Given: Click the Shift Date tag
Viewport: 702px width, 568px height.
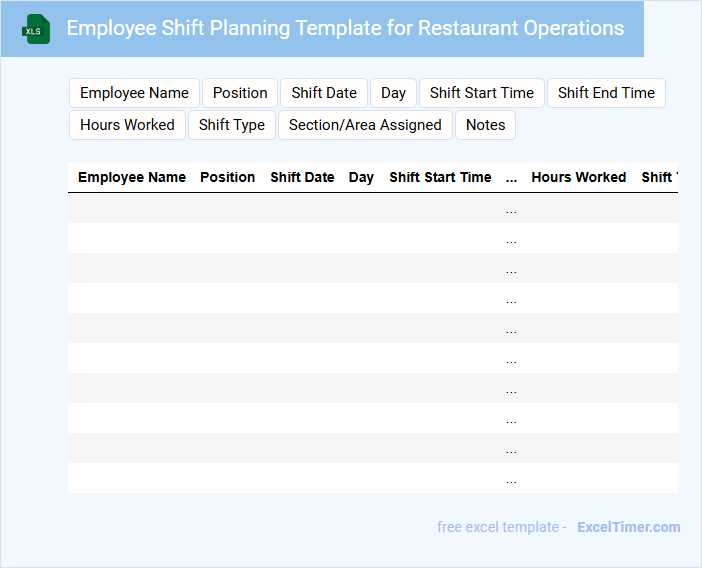Looking at the screenshot, I should 324,93.
